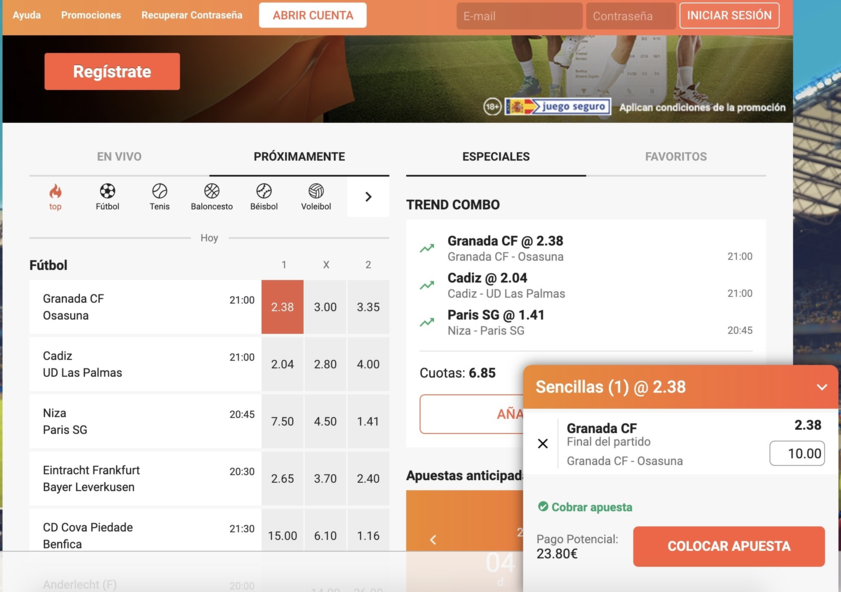
Task: Switch to the PRÓXIMAMENTE tab
Action: 299,157
